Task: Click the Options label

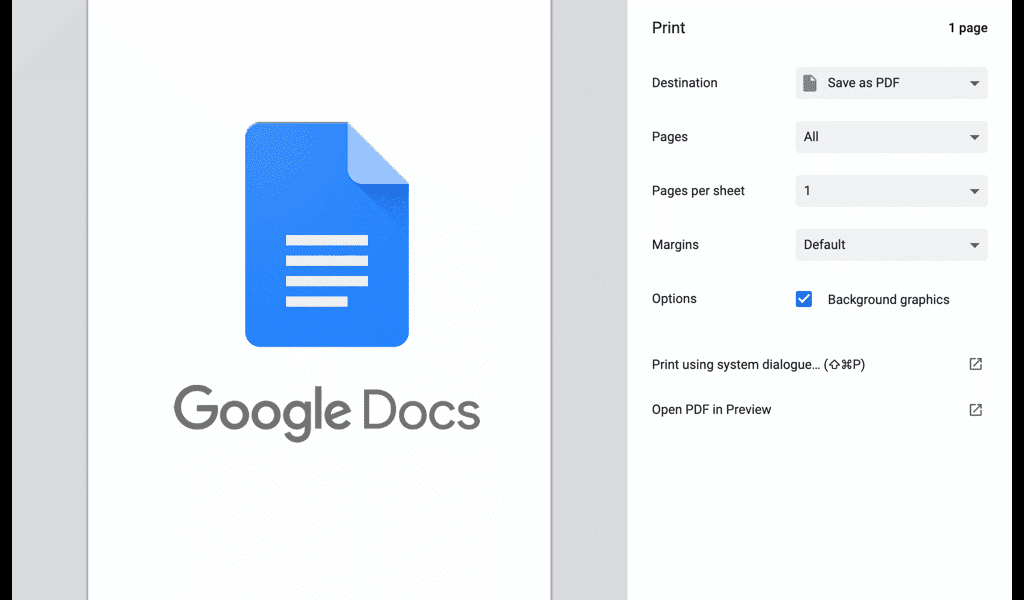Action: [x=674, y=298]
